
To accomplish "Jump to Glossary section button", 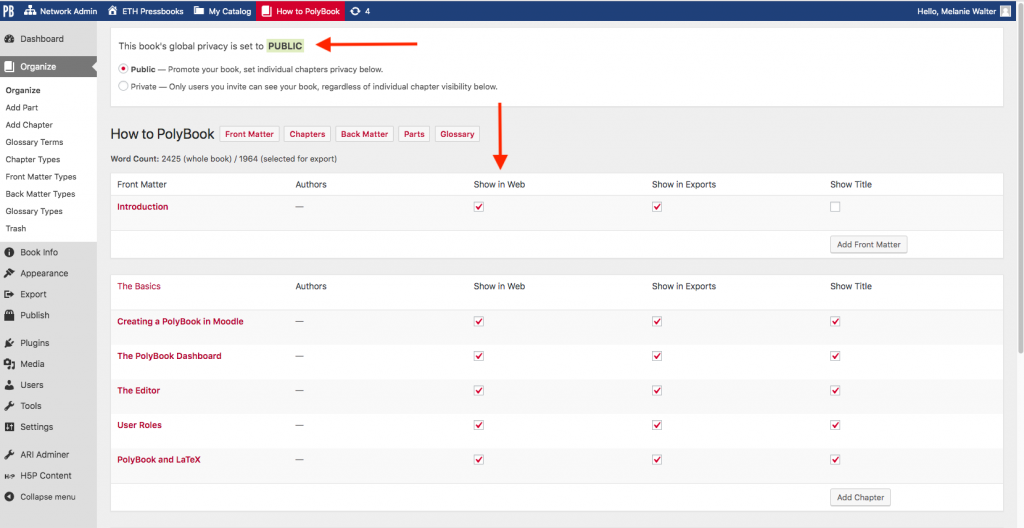I will click(457, 134).
